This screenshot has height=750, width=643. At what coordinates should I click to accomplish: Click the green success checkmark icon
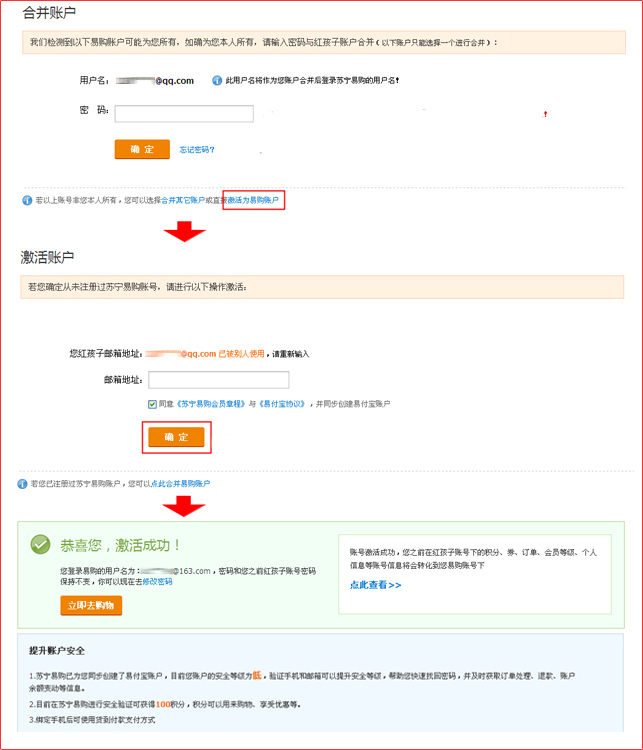coord(40,544)
